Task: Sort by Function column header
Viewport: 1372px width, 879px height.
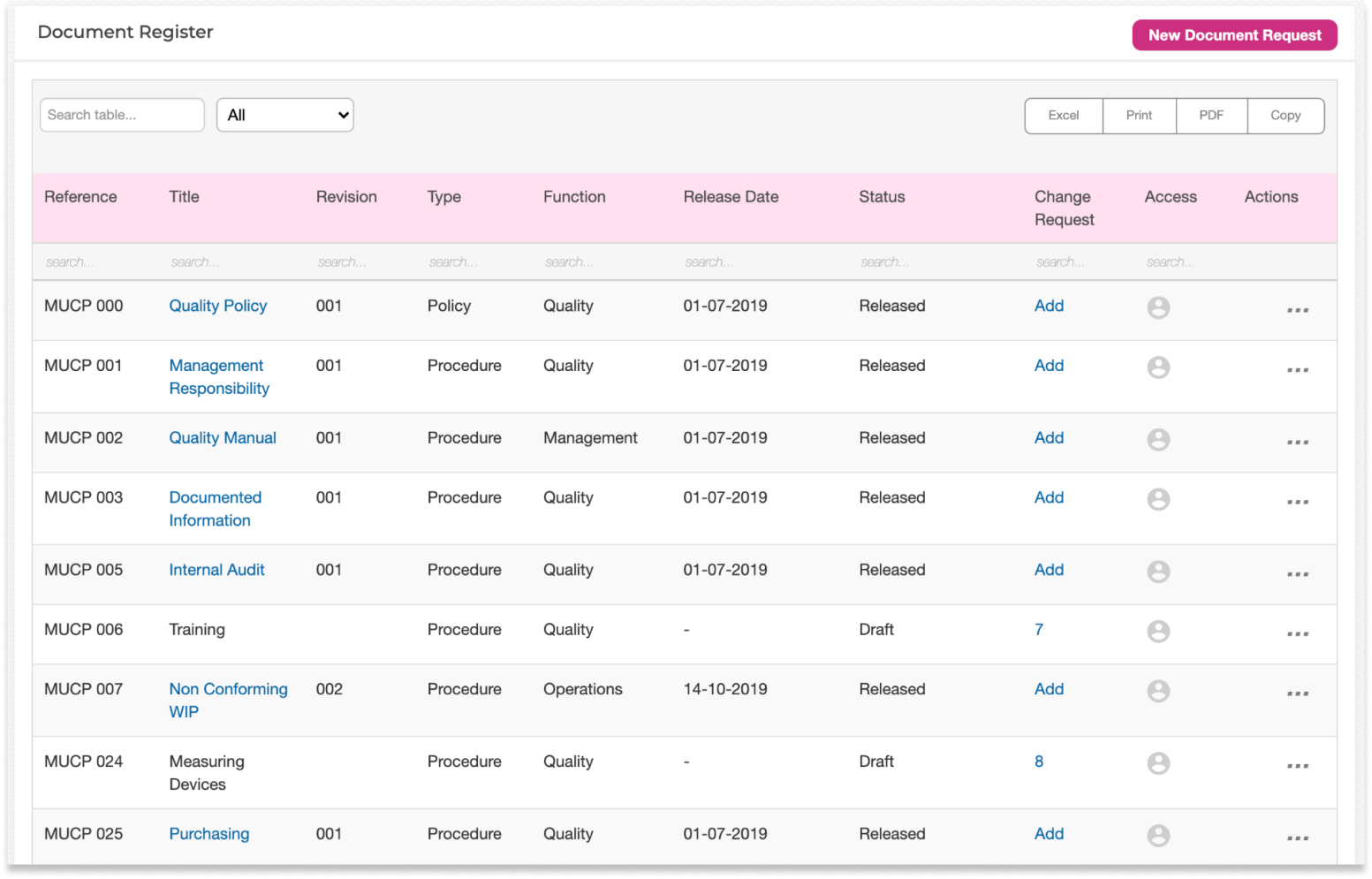Action: pos(574,197)
